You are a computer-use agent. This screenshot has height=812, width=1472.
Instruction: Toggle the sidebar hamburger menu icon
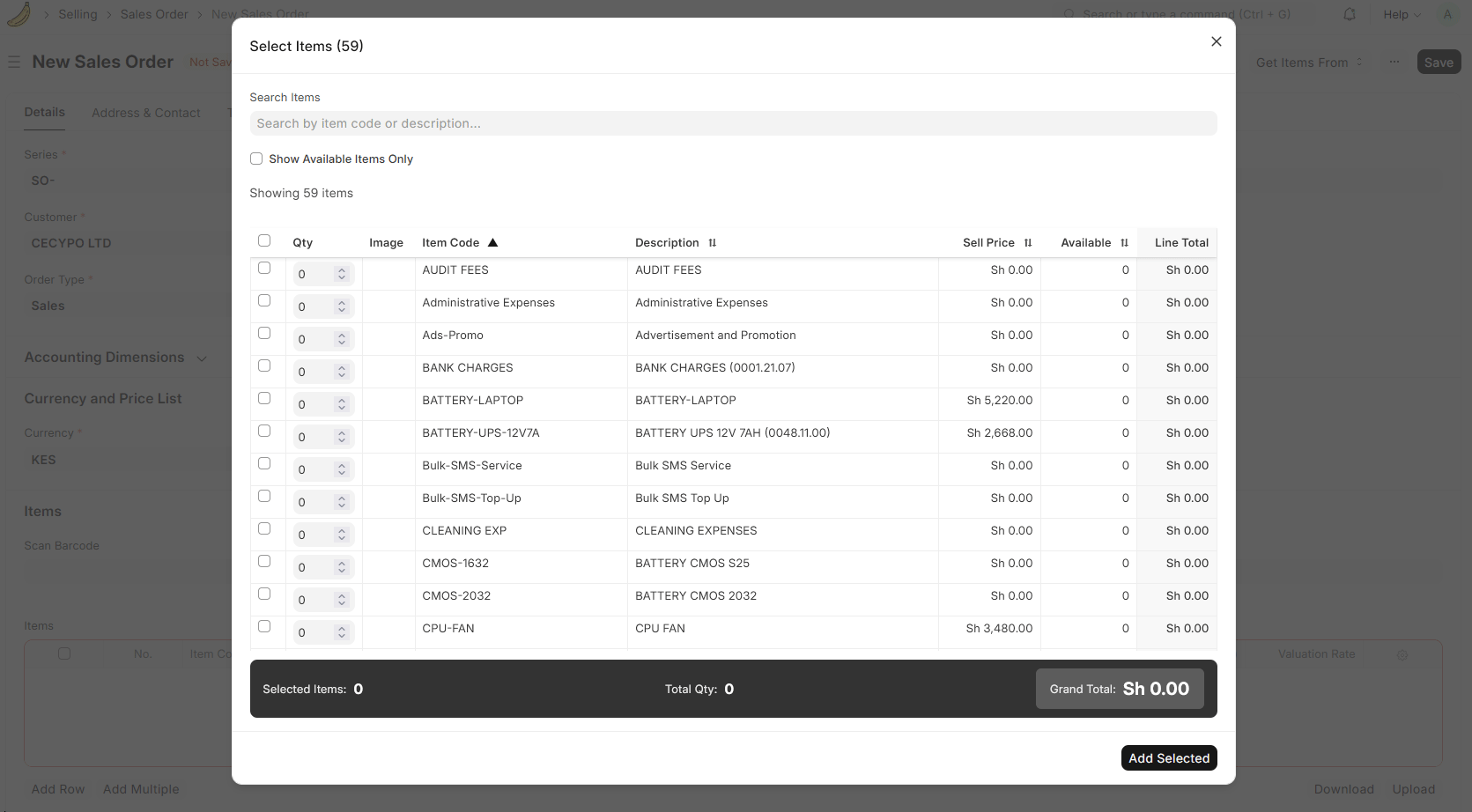pos(14,63)
